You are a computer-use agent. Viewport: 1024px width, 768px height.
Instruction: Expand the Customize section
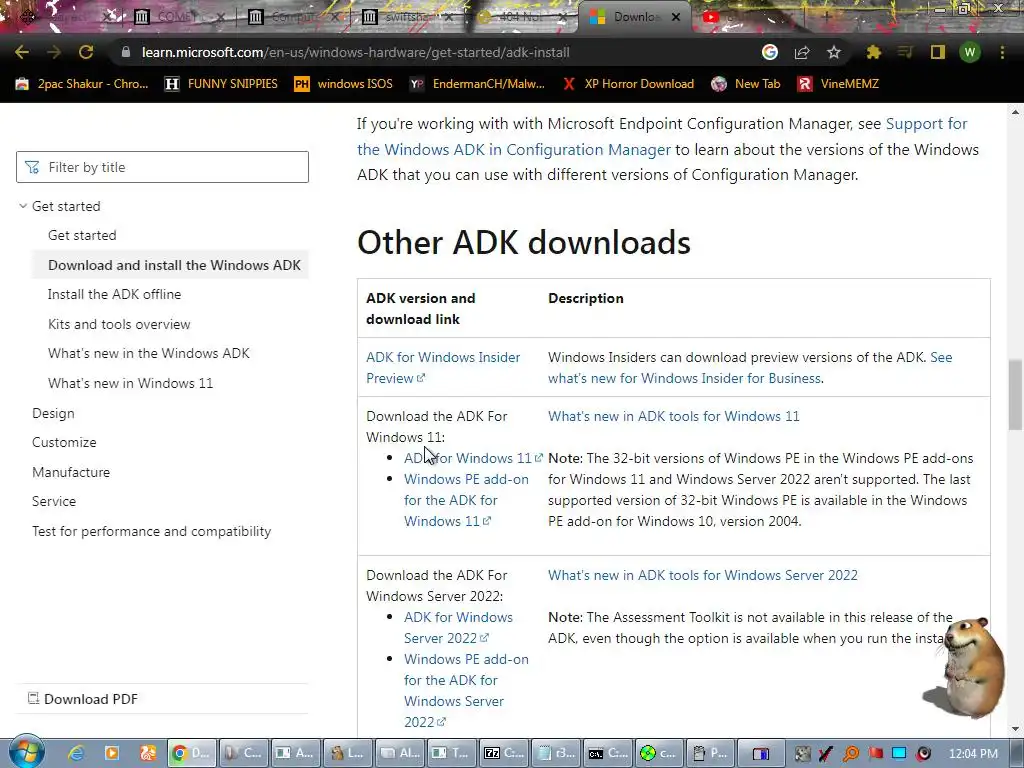coord(64,442)
